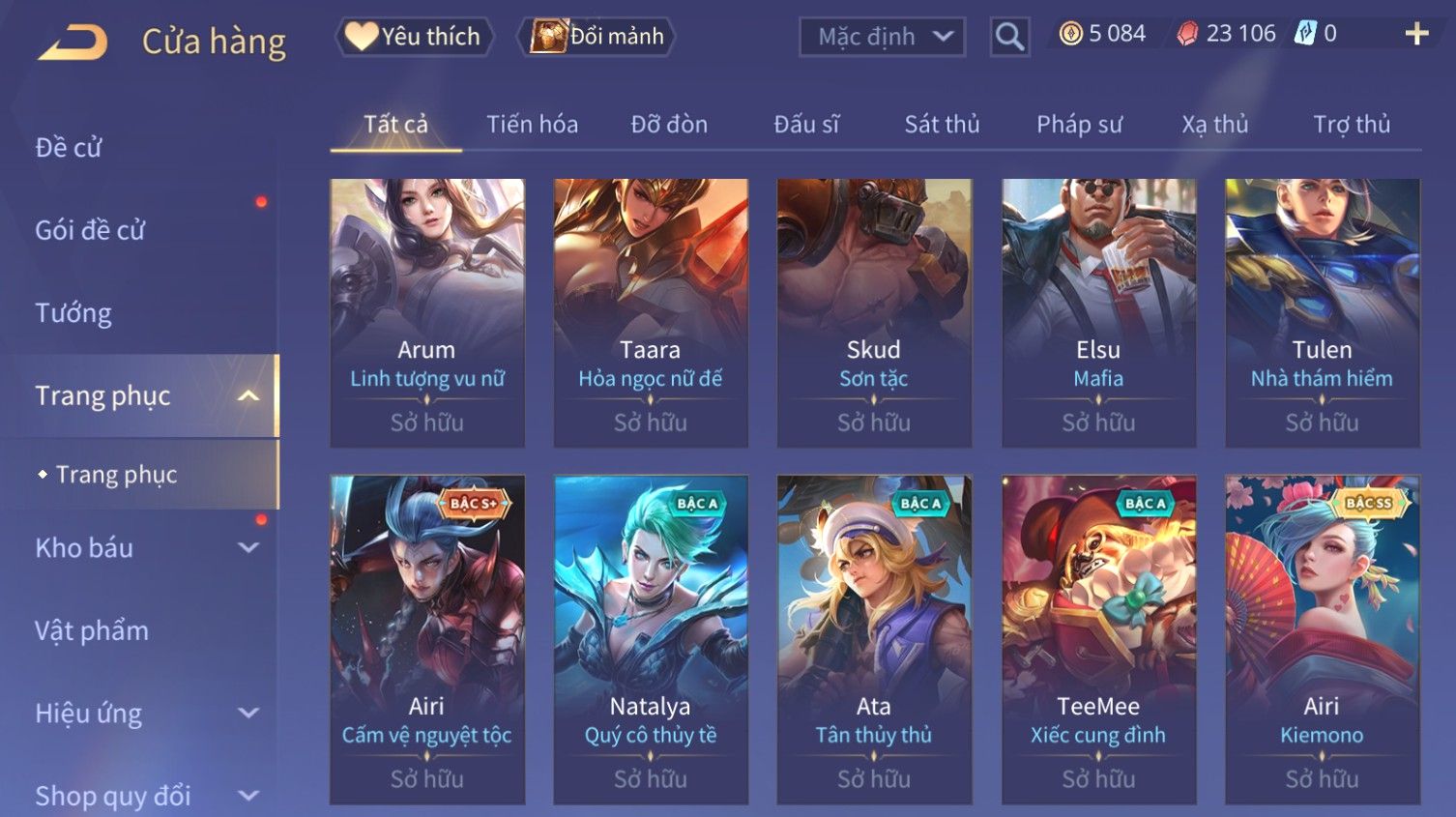Open the Mặc định sort dropdown
This screenshot has width=1456, height=817.
point(882,37)
